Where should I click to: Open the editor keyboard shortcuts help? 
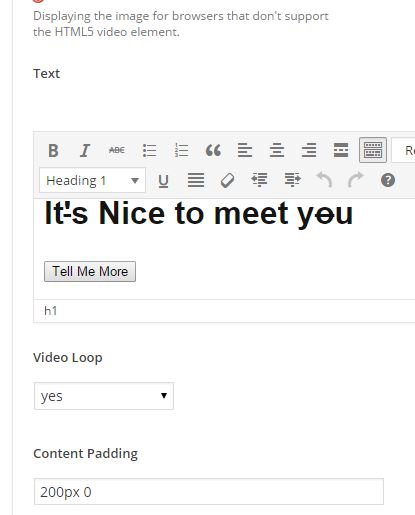388,180
